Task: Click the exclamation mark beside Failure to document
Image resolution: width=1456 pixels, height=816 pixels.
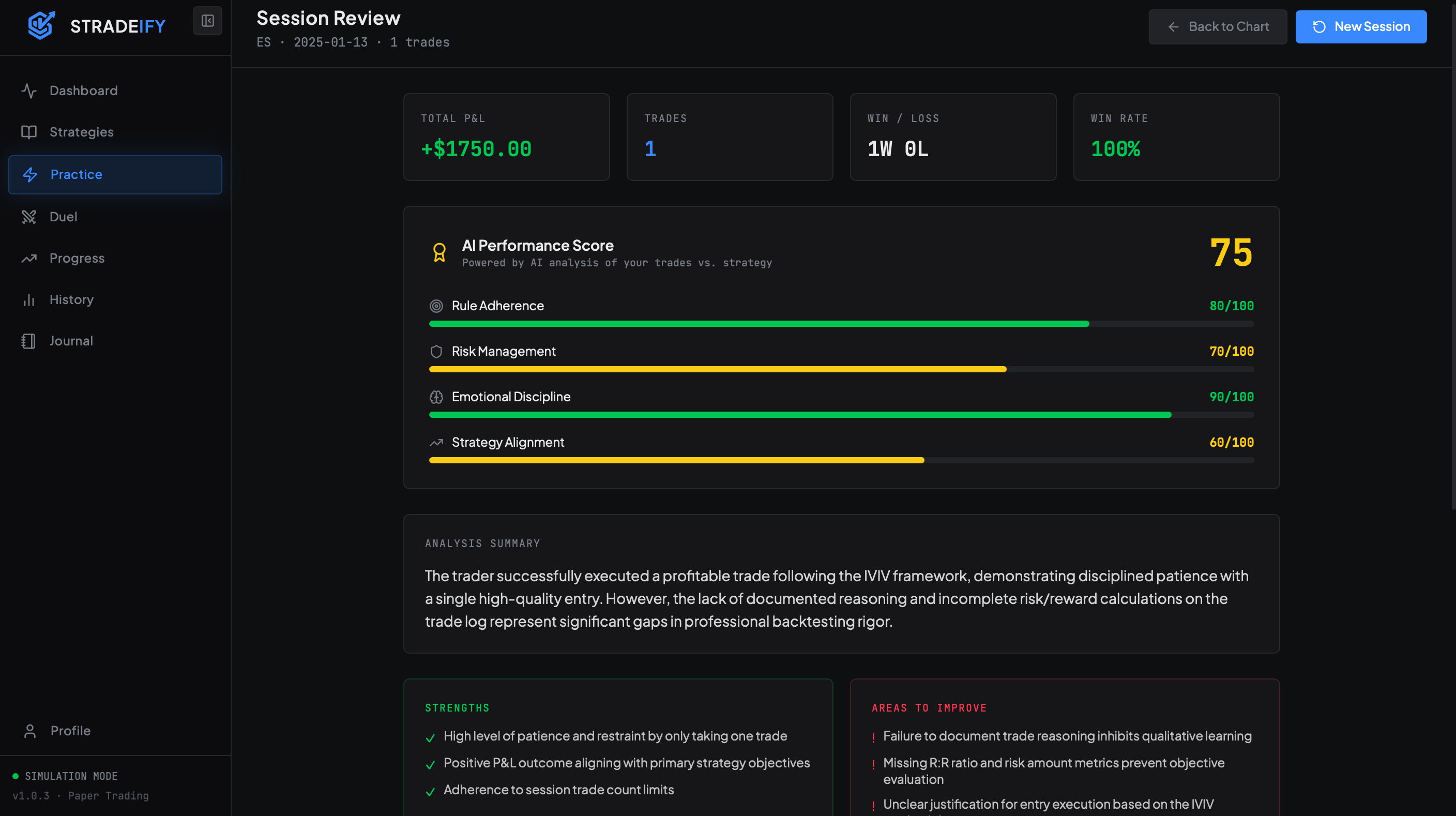Action: coord(873,737)
